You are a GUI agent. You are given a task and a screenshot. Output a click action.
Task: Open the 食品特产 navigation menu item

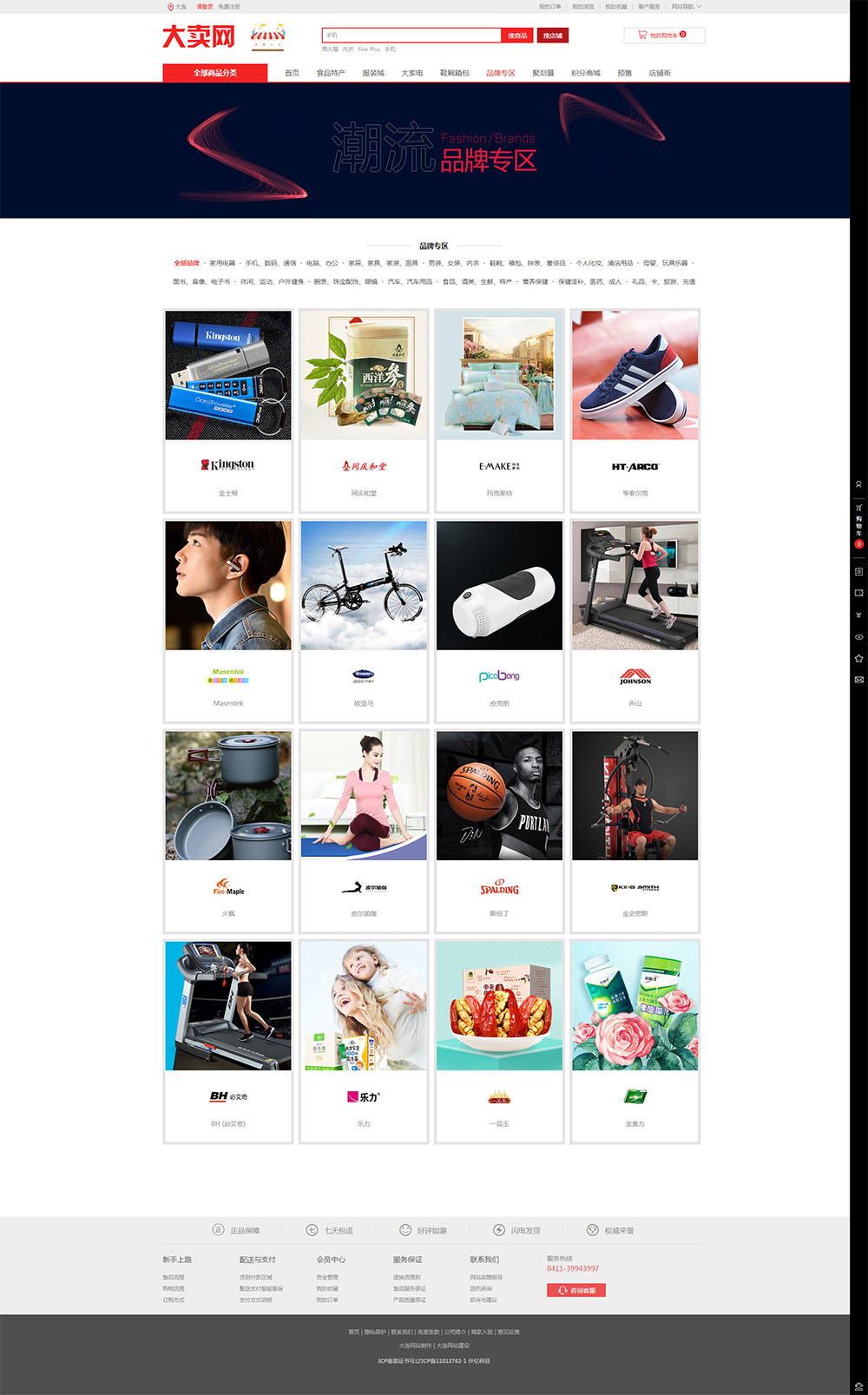point(331,73)
